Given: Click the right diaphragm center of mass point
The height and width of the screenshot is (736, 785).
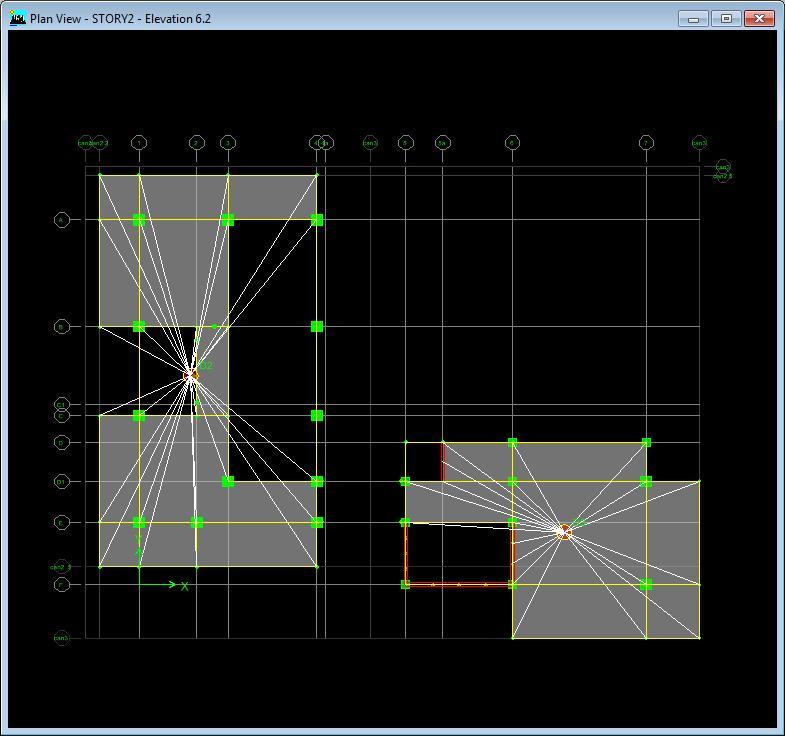Looking at the screenshot, I should tap(564, 532).
